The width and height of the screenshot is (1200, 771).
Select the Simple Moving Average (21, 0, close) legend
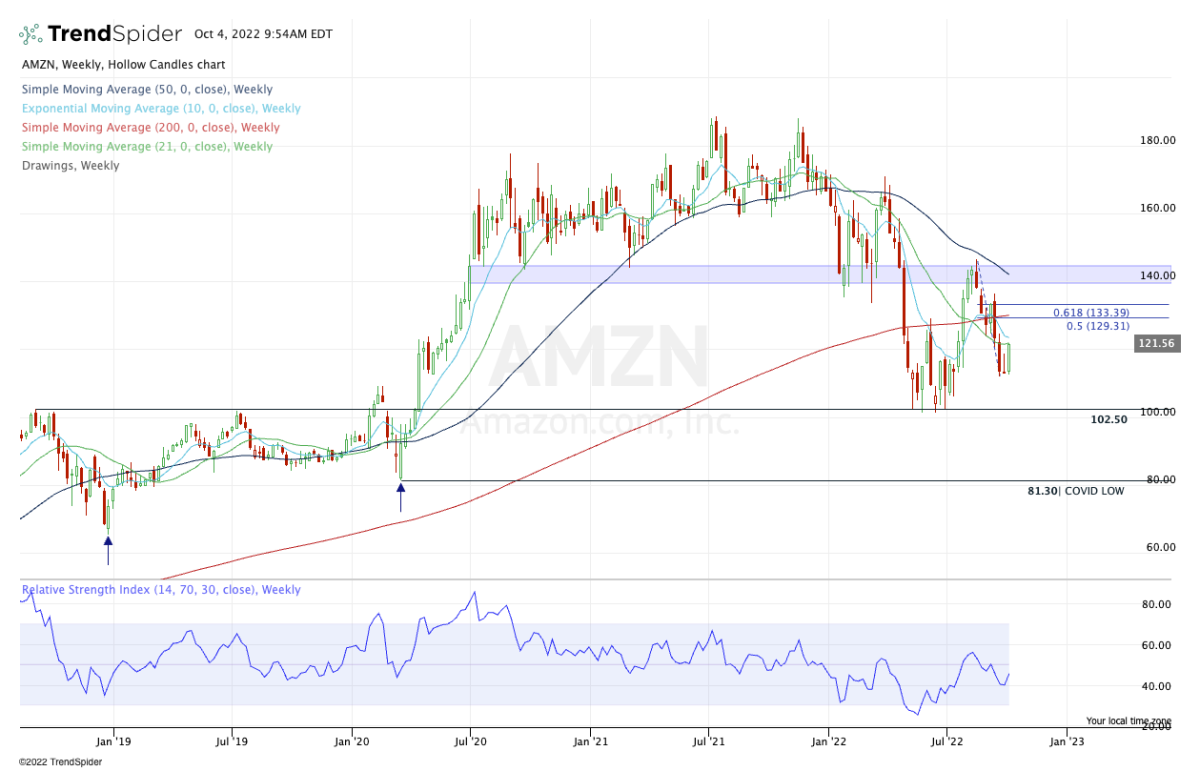point(146,147)
